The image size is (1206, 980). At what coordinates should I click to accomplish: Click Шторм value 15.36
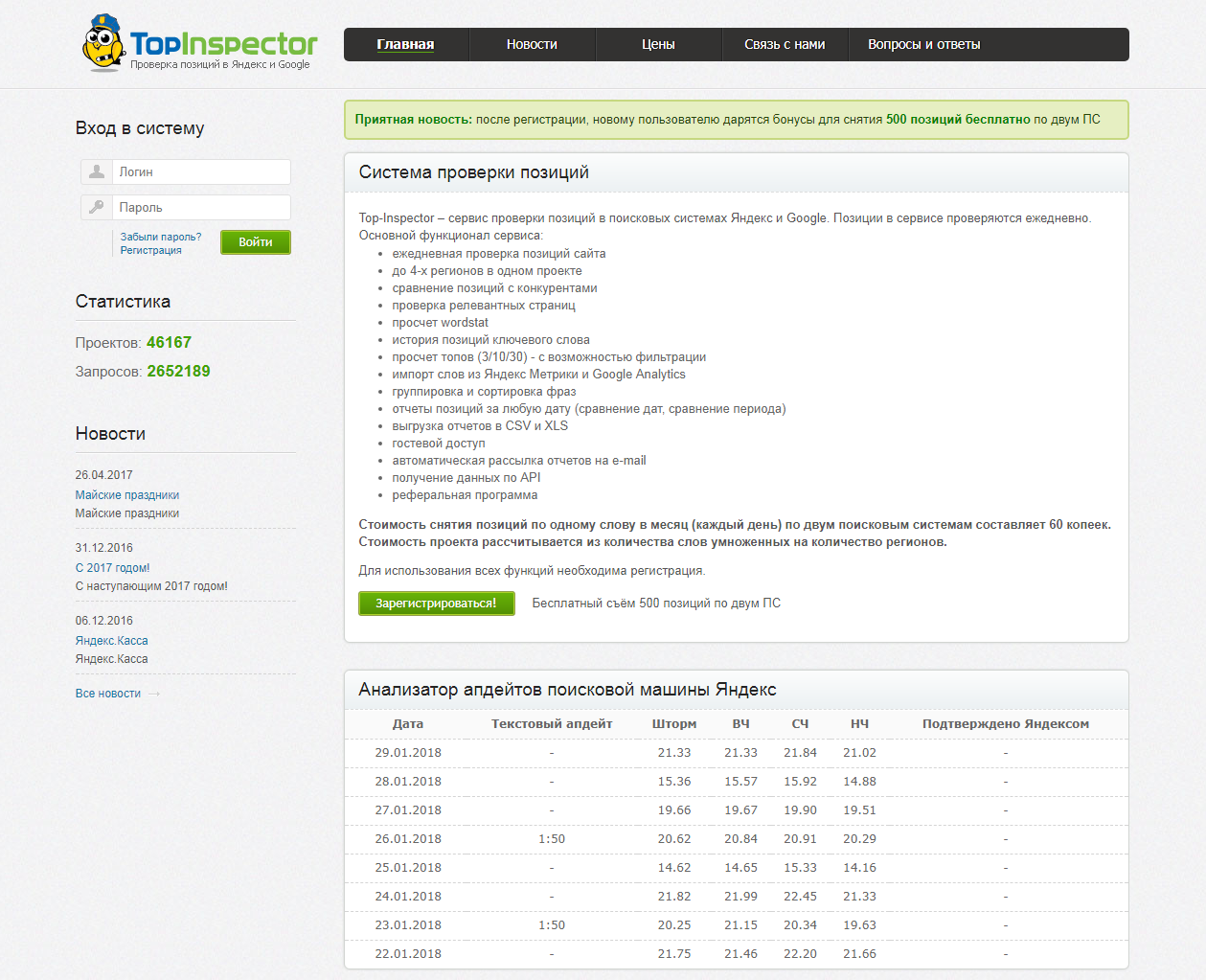(674, 782)
